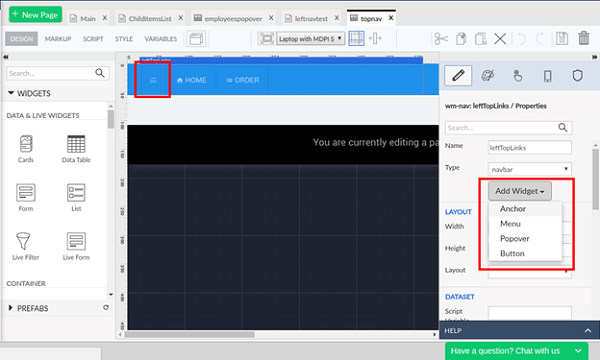Click the save floppy disk icon

(562, 39)
